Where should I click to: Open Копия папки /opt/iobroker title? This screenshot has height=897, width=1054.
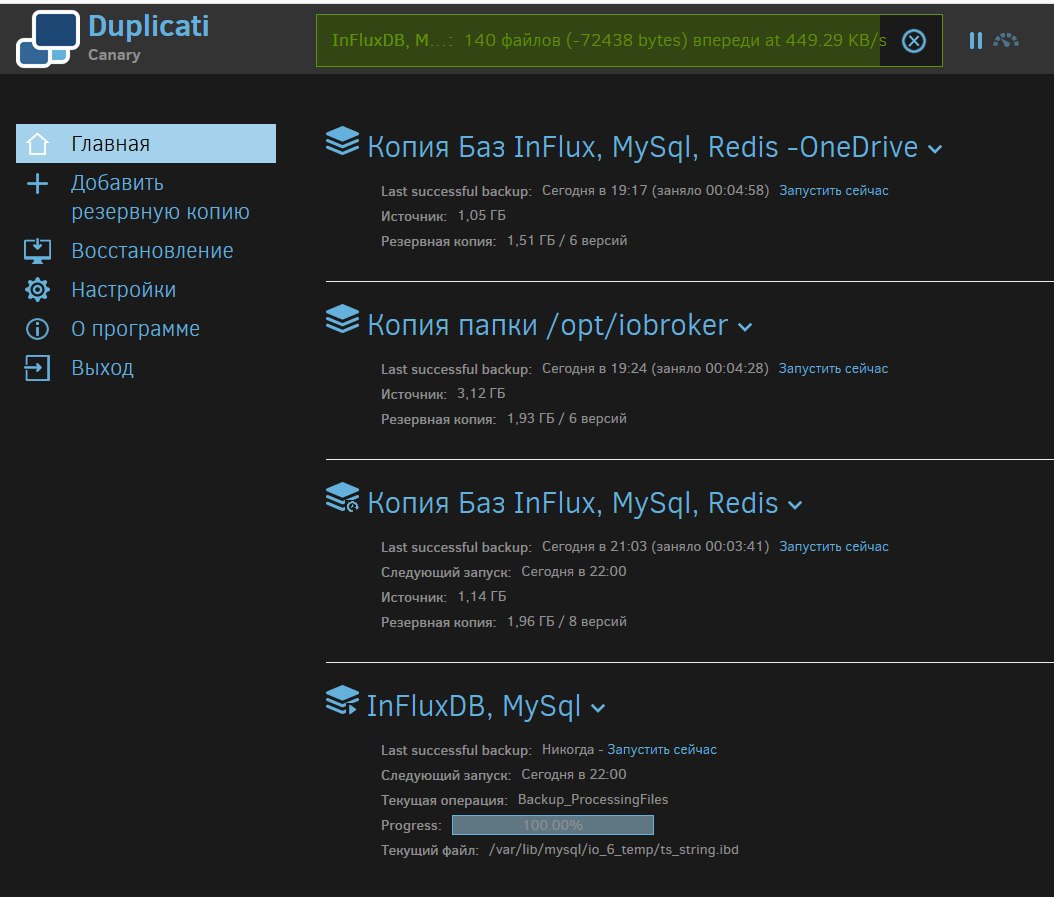coord(547,325)
